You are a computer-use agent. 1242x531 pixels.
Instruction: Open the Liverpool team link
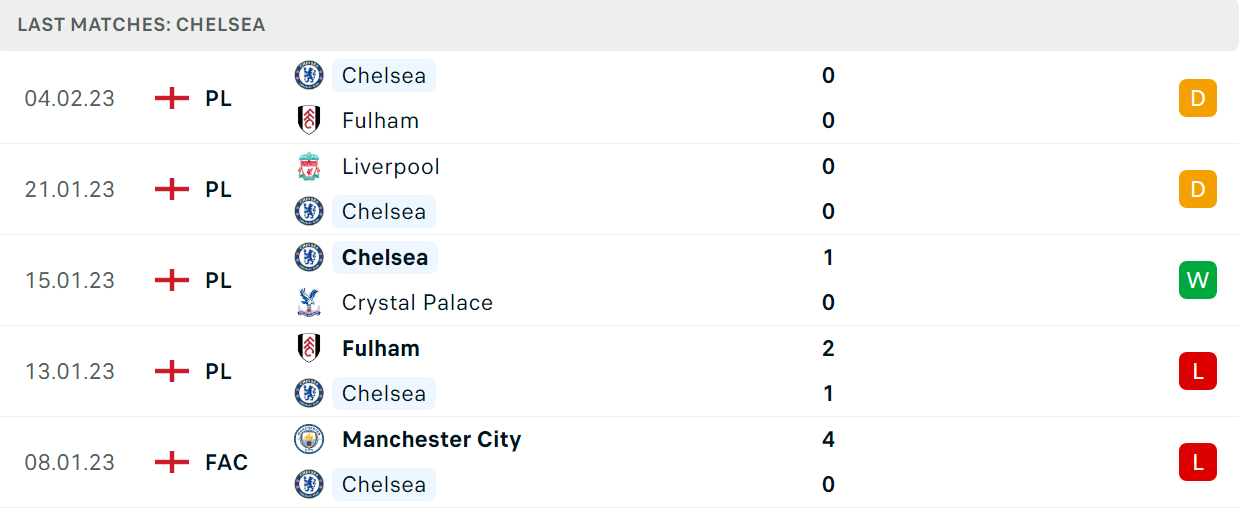pyautogui.click(x=391, y=167)
